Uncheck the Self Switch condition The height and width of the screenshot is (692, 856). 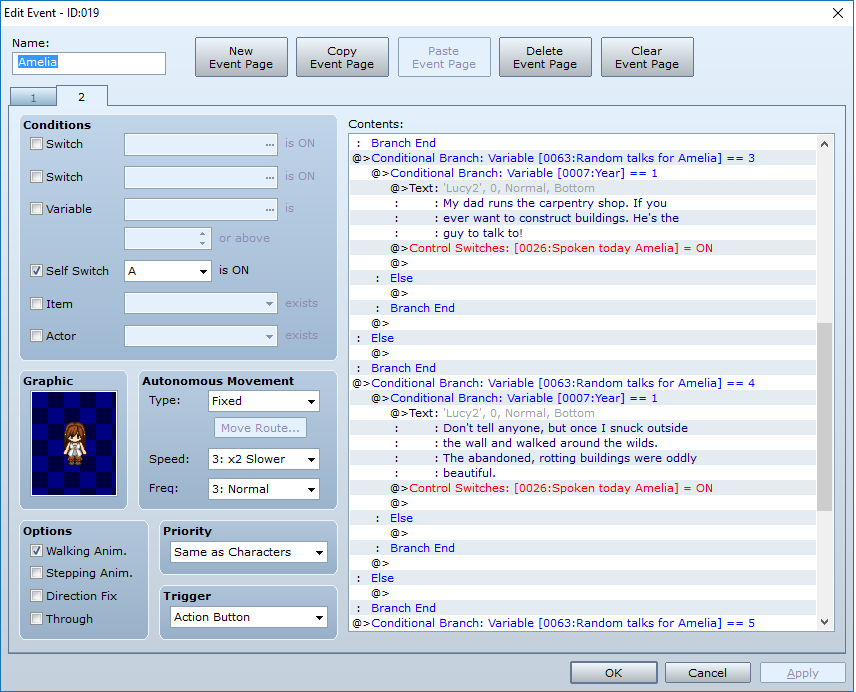coord(37,271)
